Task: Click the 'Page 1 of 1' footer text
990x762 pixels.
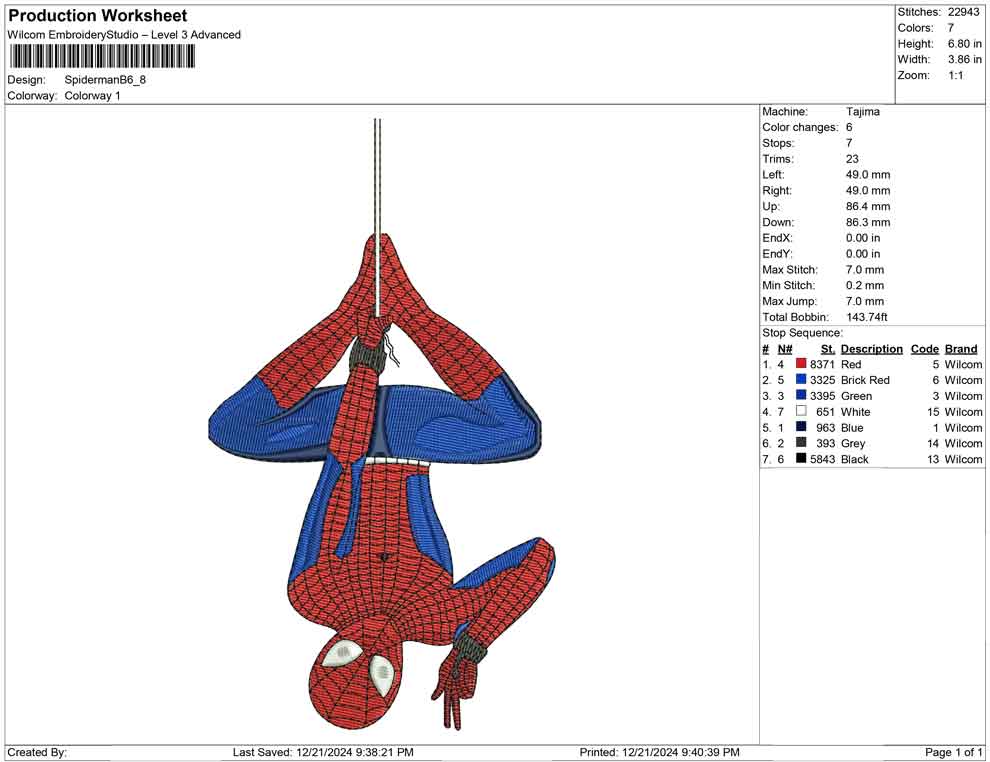Action: (953, 752)
